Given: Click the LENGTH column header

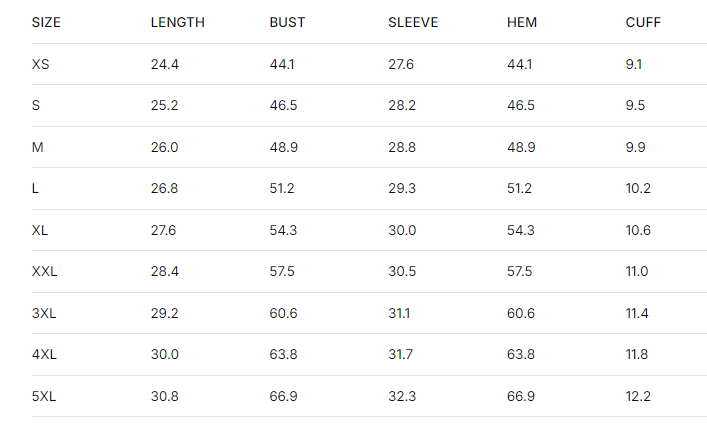Looking at the screenshot, I should (178, 22).
